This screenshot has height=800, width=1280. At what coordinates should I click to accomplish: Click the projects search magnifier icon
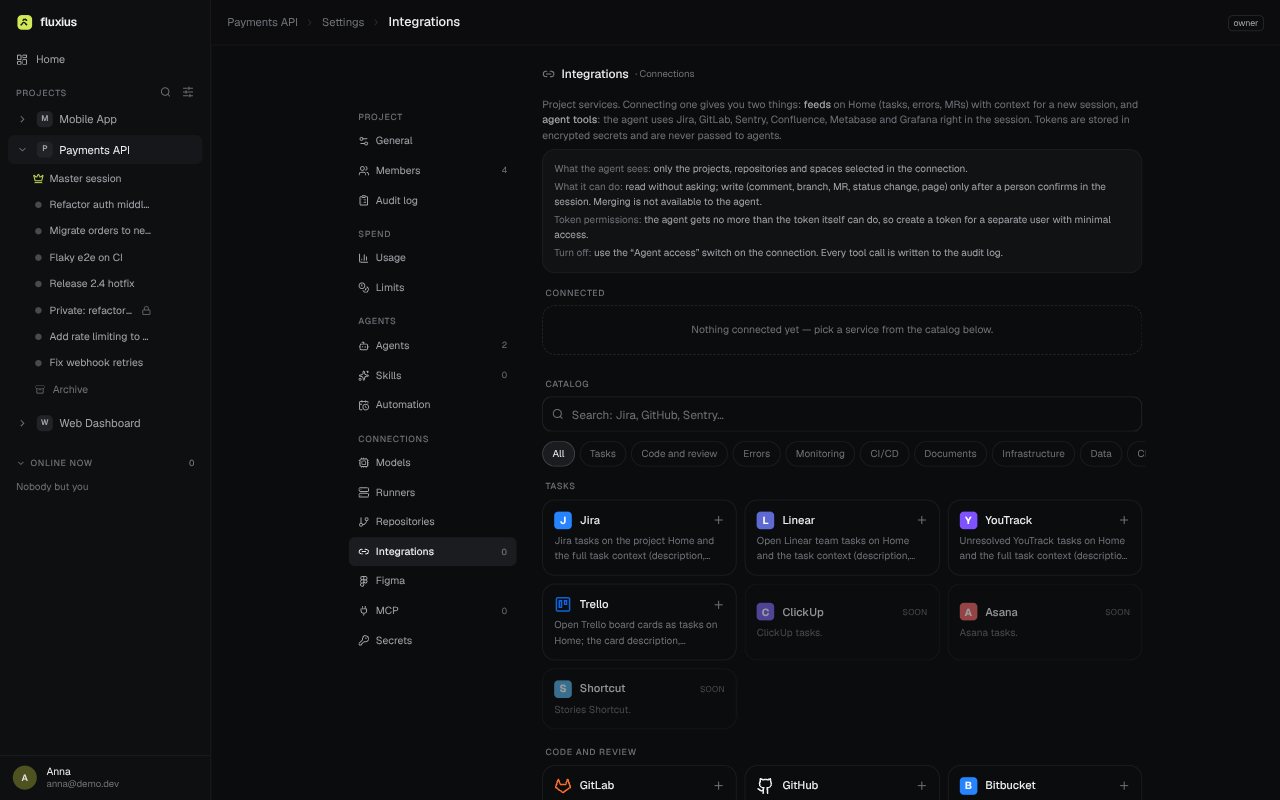click(166, 92)
